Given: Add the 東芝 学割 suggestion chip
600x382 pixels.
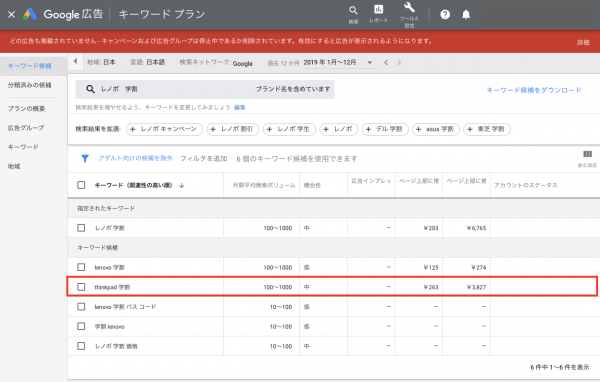Looking at the screenshot, I should pyautogui.click(x=487, y=129).
